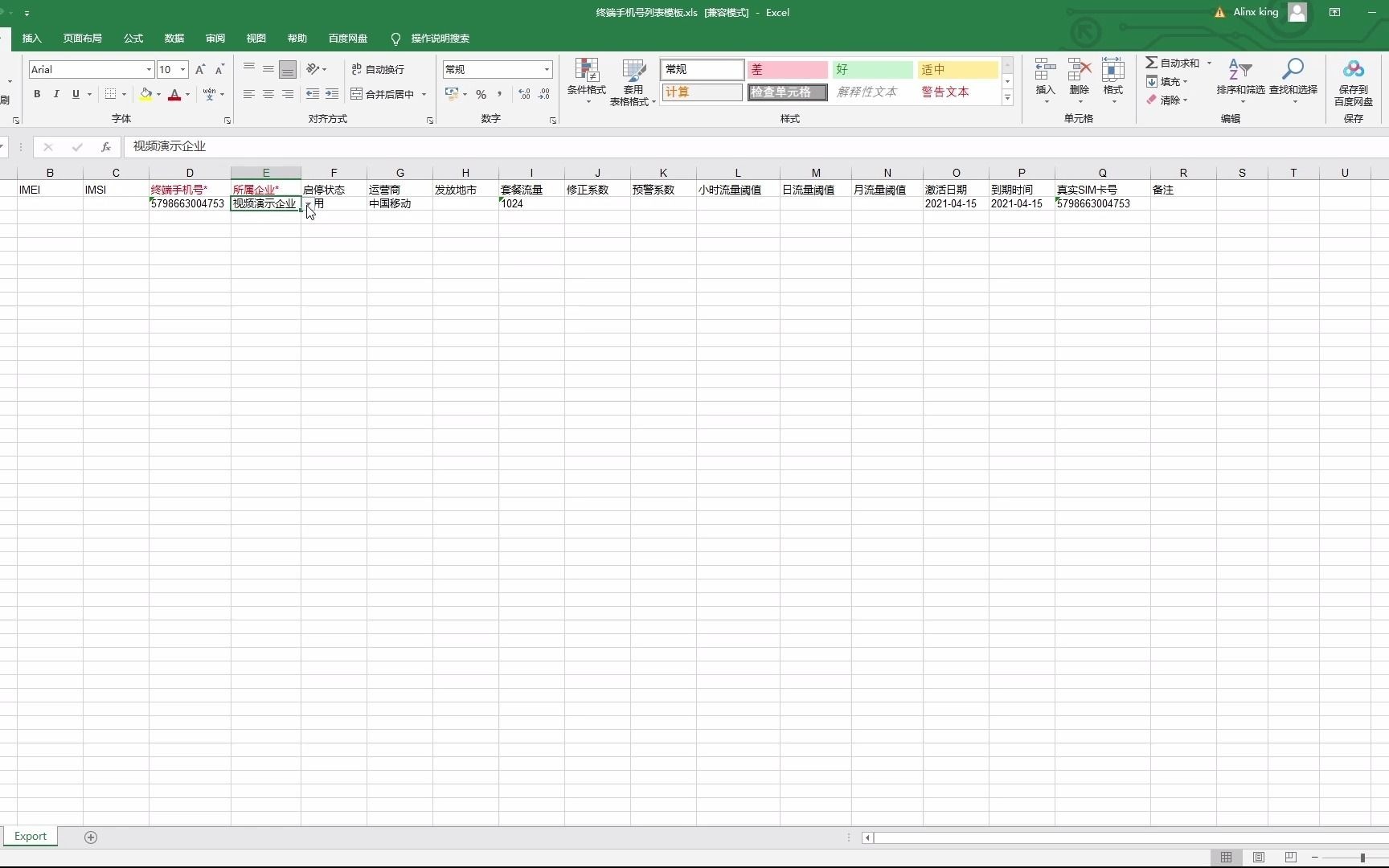Open the borders dropdown arrow

click(x=124, y=95)
